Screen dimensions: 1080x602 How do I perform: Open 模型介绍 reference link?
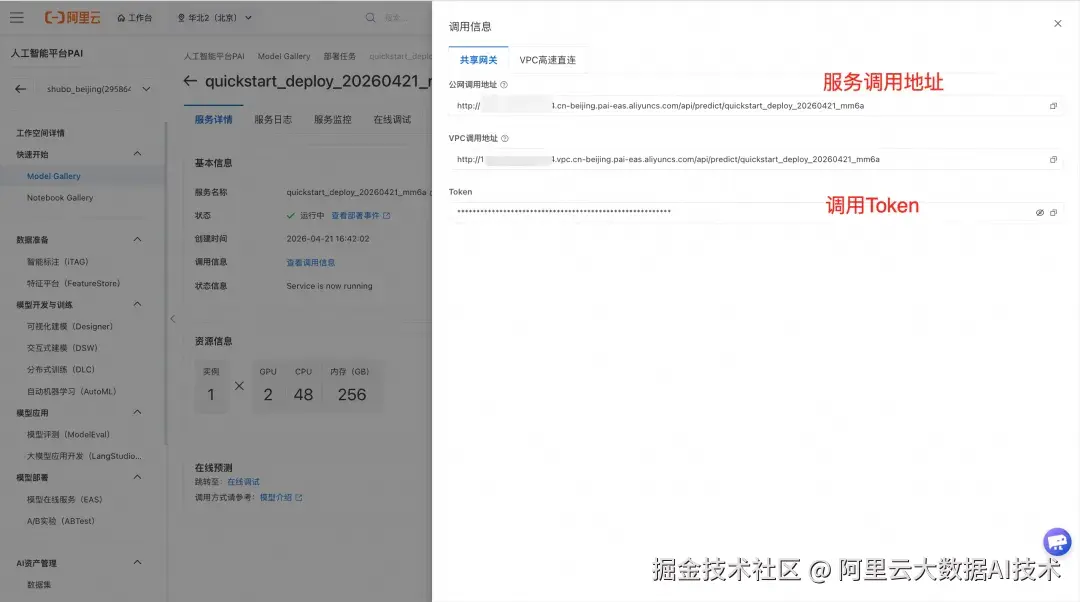(x=276, y=497)
